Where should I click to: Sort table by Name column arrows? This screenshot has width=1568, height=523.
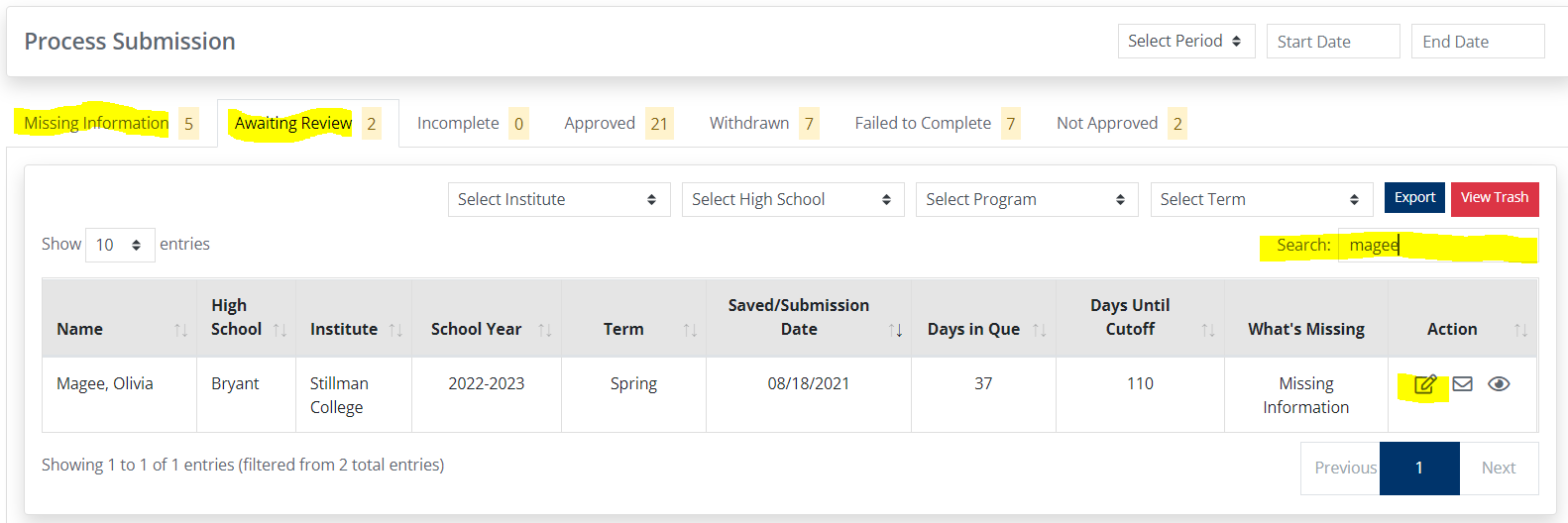(x=180, y=330)
